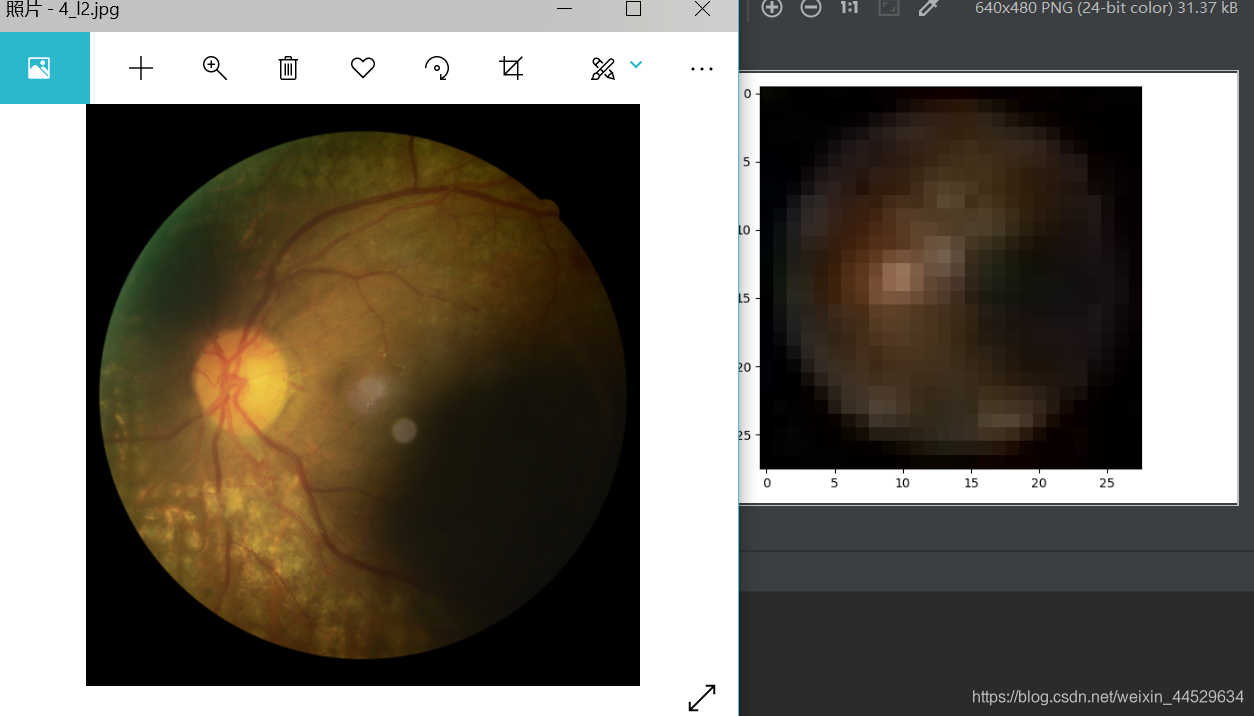1254x716 pixels.
Task: Maximize the Photos window
Action: 633,9
